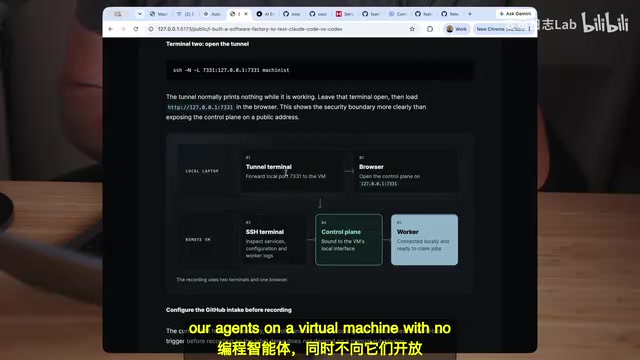Screen dimensions: 640x360
Task: Select the Worker diagram box
Action: tap(424, 240)
